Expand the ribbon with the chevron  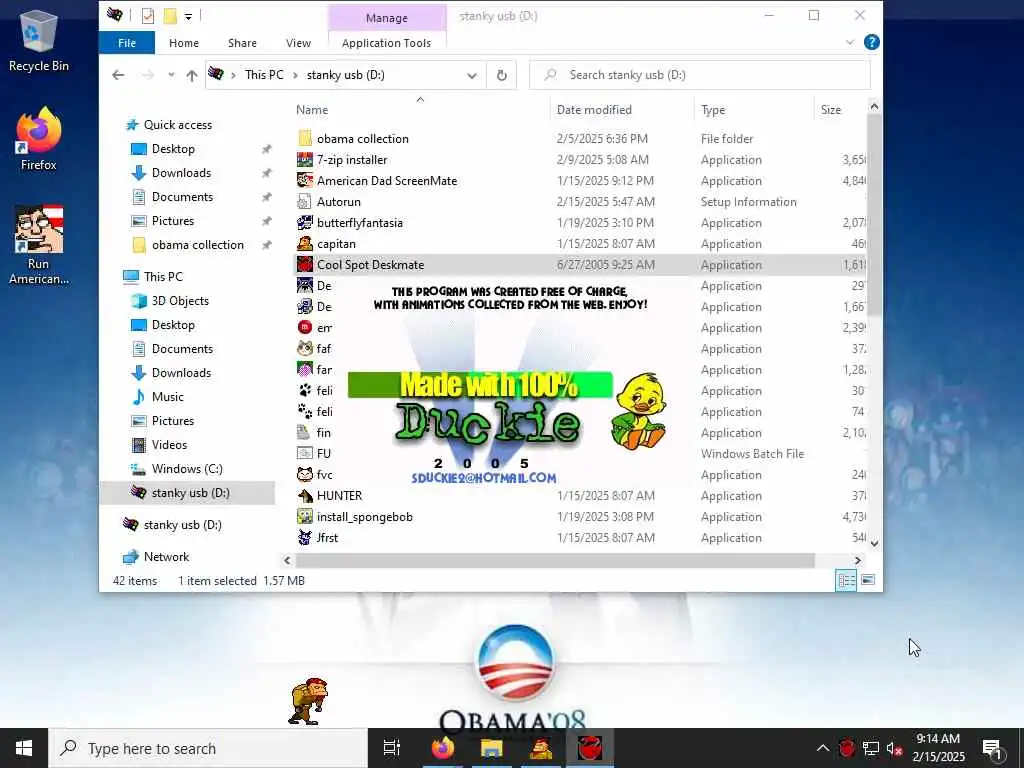pyautogui.click(x=850, y=42)
